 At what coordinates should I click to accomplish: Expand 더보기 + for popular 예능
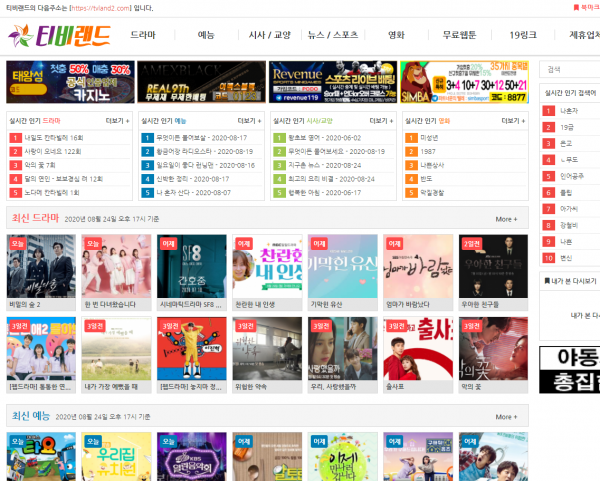coord(249,121)
